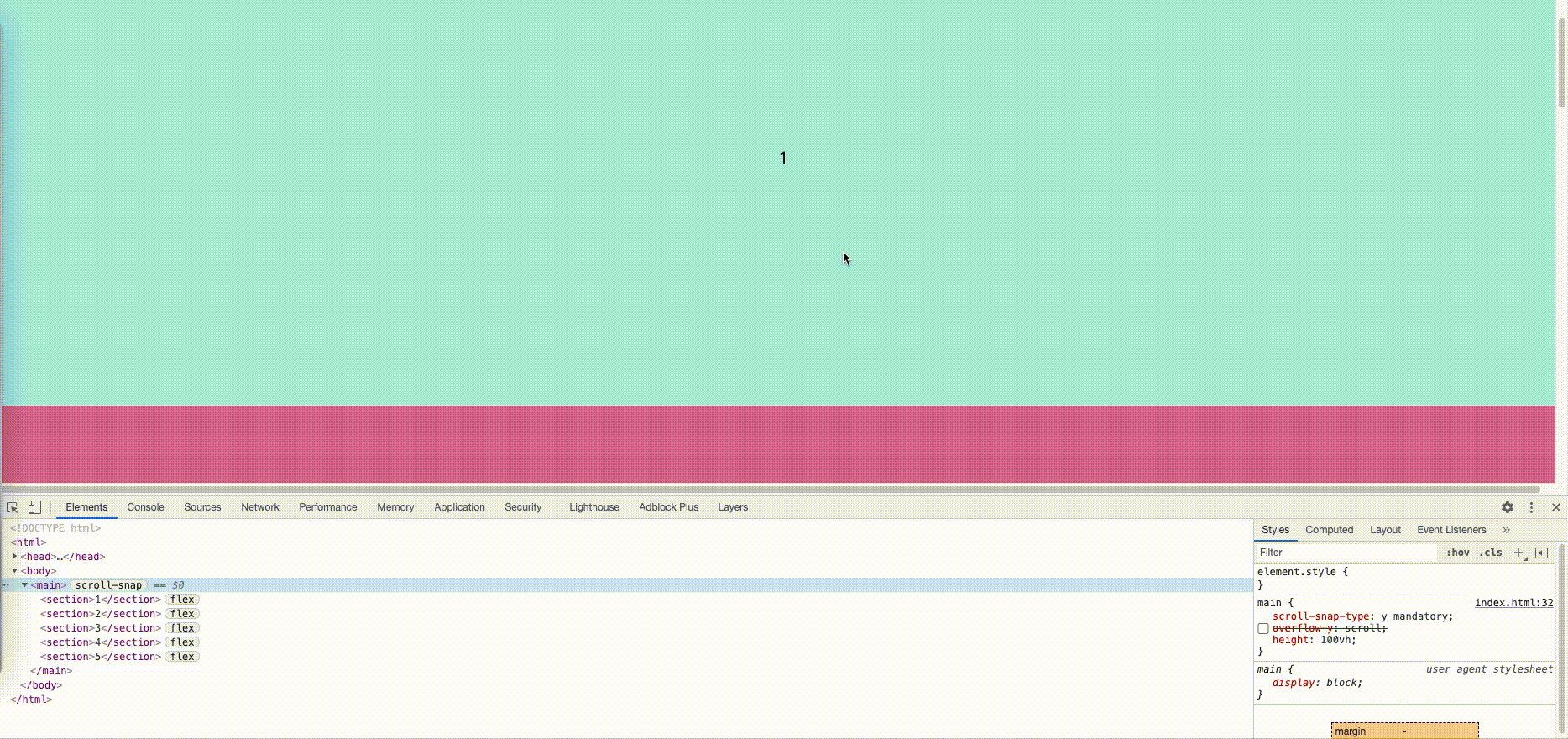This screenshot has height=739, width=1568.
Task: Click the Styles pane vertical scrollbar
Action: [1562, 638]
